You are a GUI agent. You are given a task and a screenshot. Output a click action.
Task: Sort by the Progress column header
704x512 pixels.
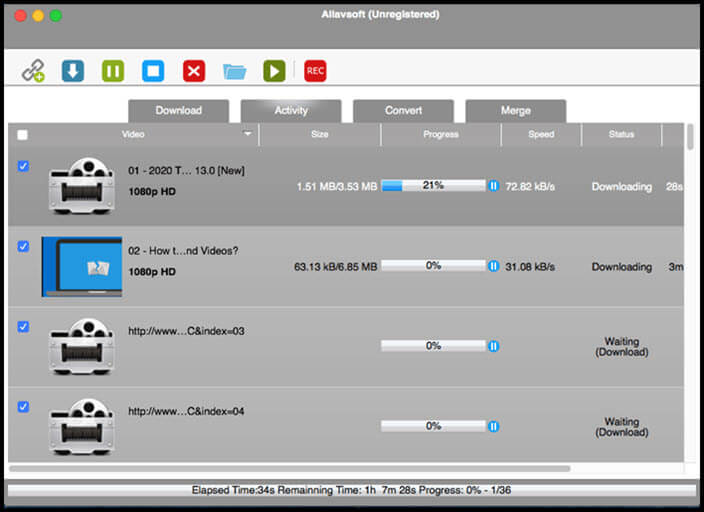[441, 134]
